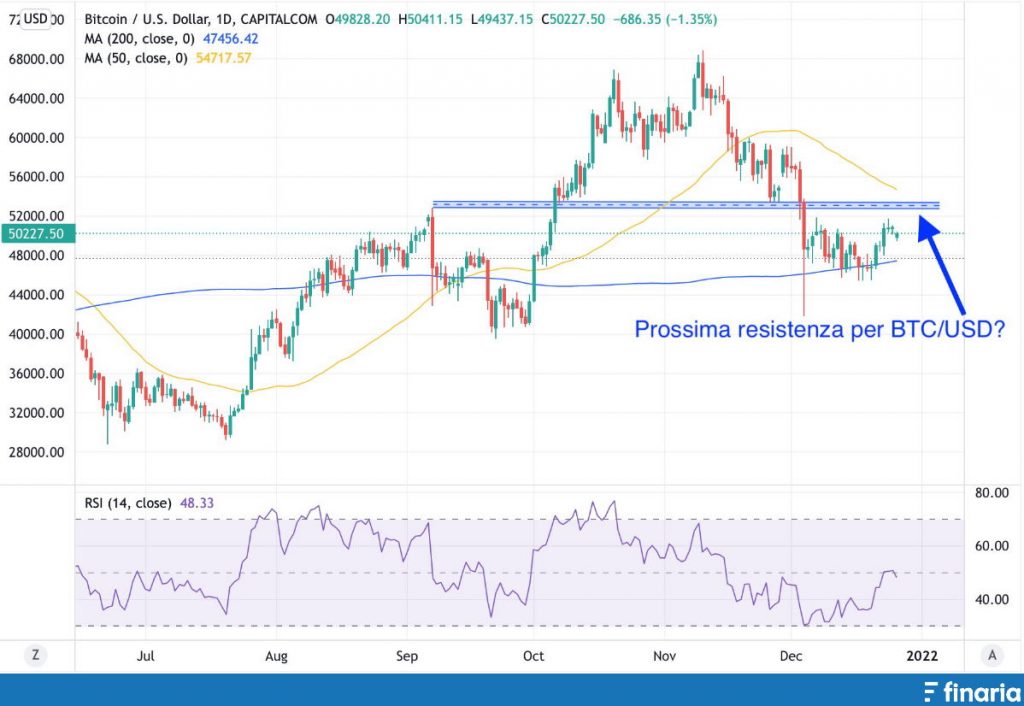
Task: Click the close price value C50227.50
Action: pyautogui.click(x=573, y=20)
